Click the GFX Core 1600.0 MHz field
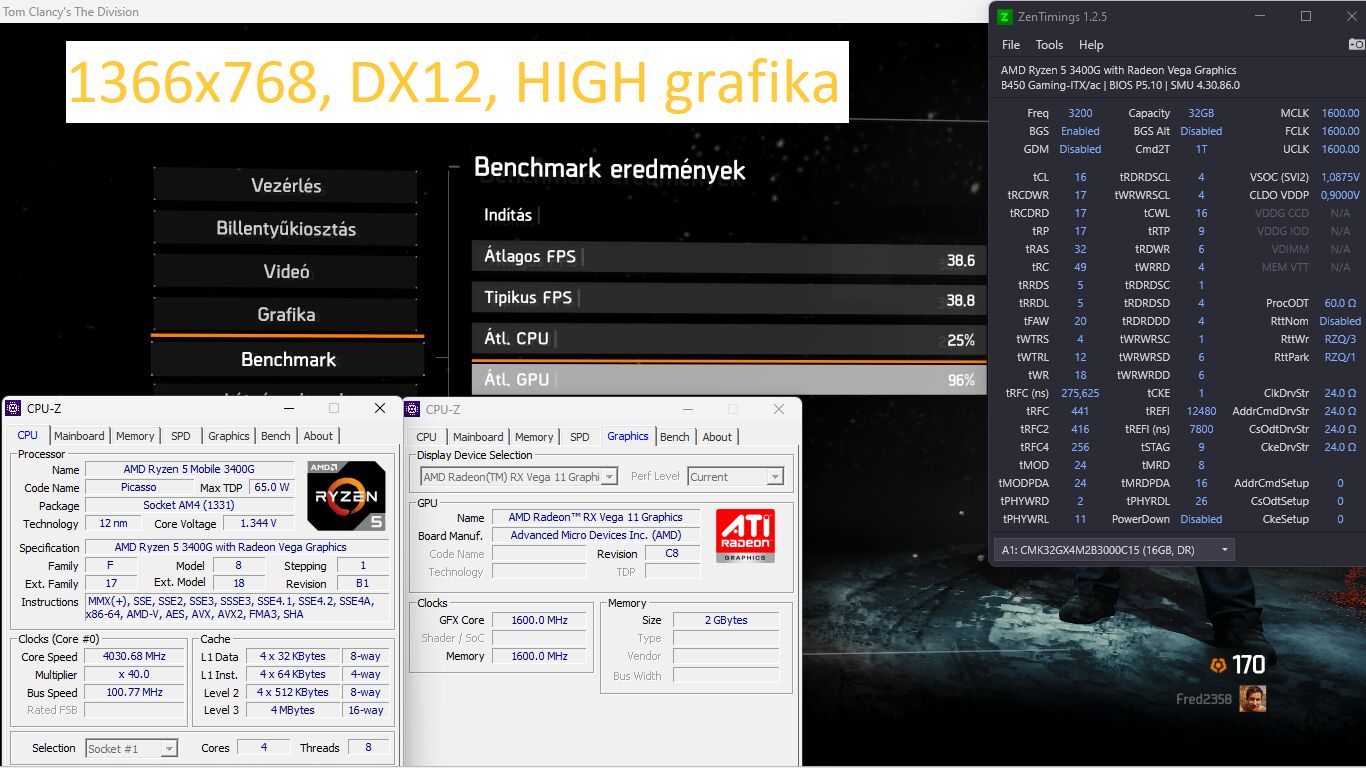The image size is (1366, 768). click(539, 620)
